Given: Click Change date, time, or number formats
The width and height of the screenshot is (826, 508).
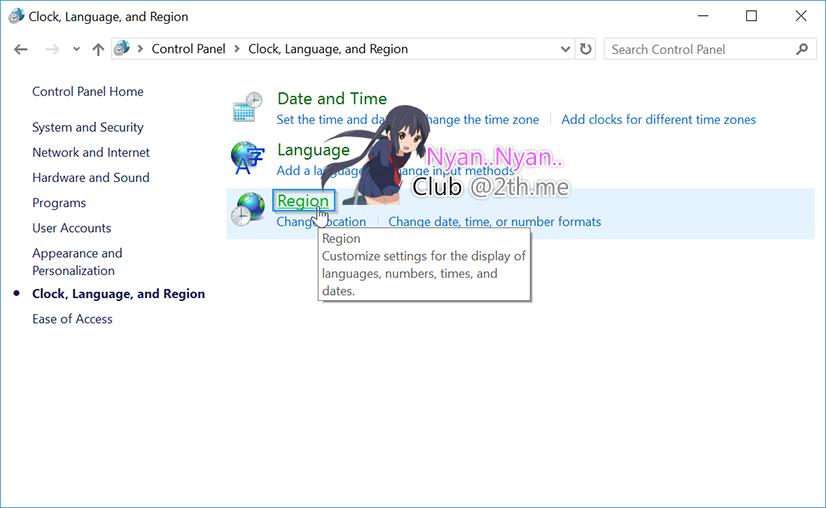Looking at the screenshot, I should [495, 222].
